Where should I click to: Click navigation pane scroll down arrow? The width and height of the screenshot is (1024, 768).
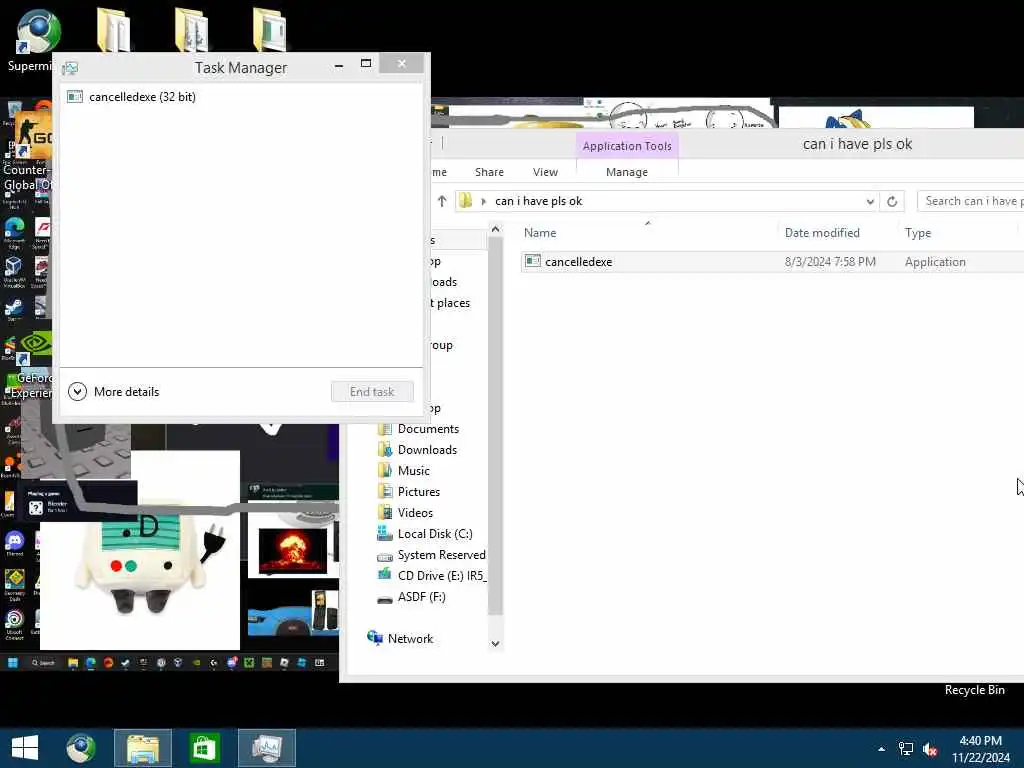click(x=495, y=644)
